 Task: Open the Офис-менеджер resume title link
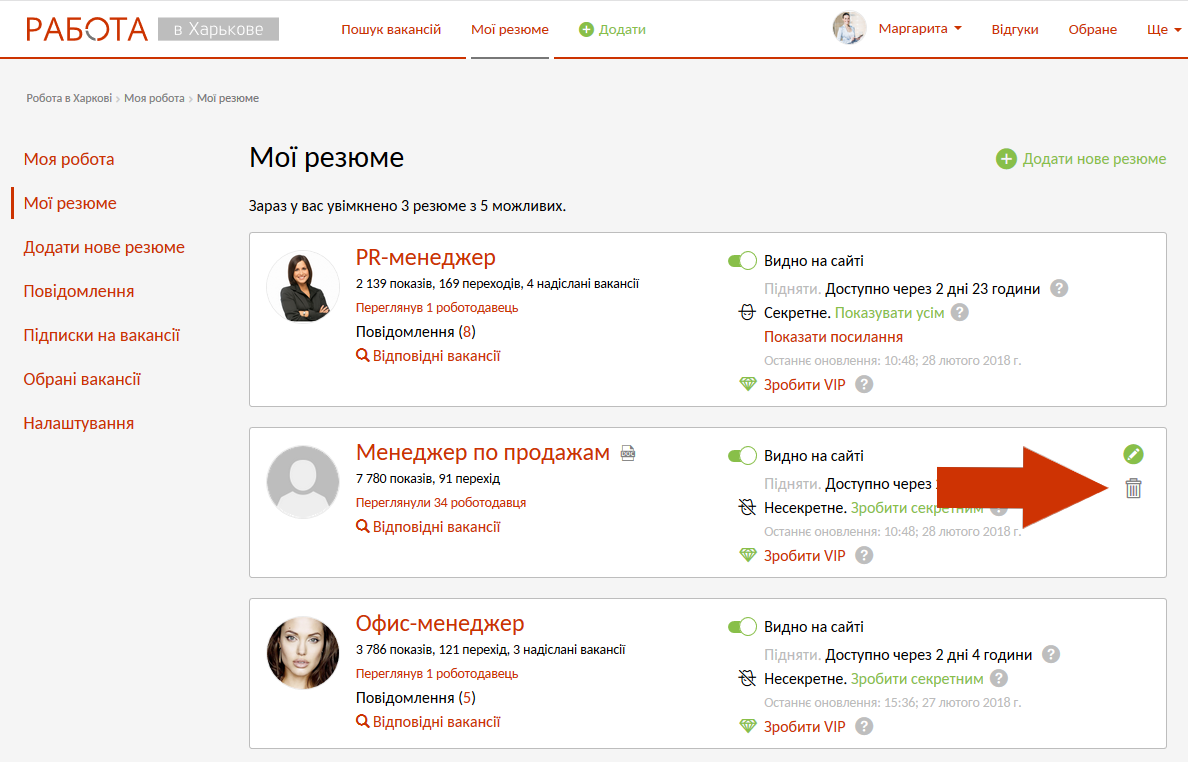pos(440,624)
